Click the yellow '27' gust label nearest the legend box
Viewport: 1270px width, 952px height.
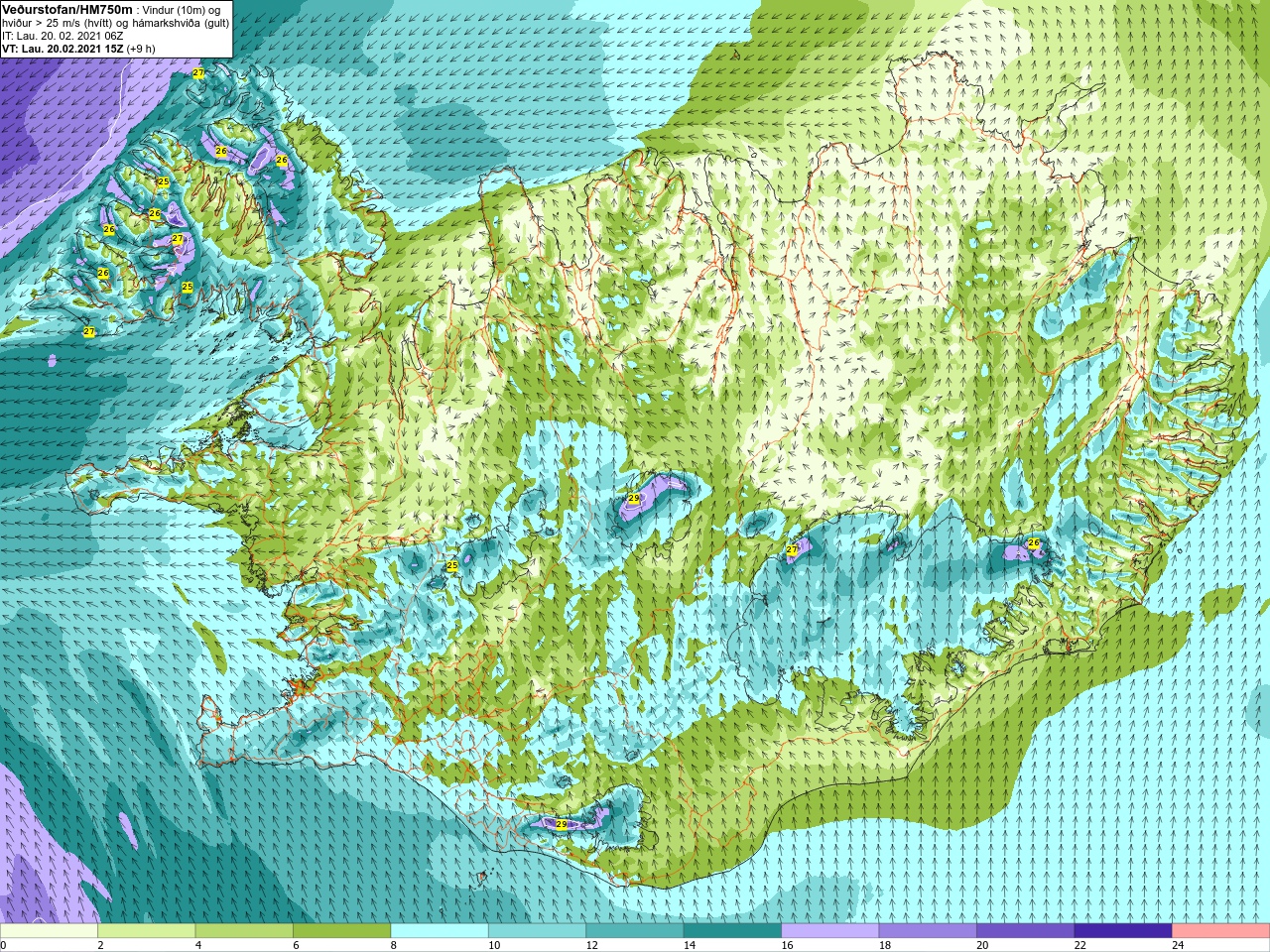[198, 73]
